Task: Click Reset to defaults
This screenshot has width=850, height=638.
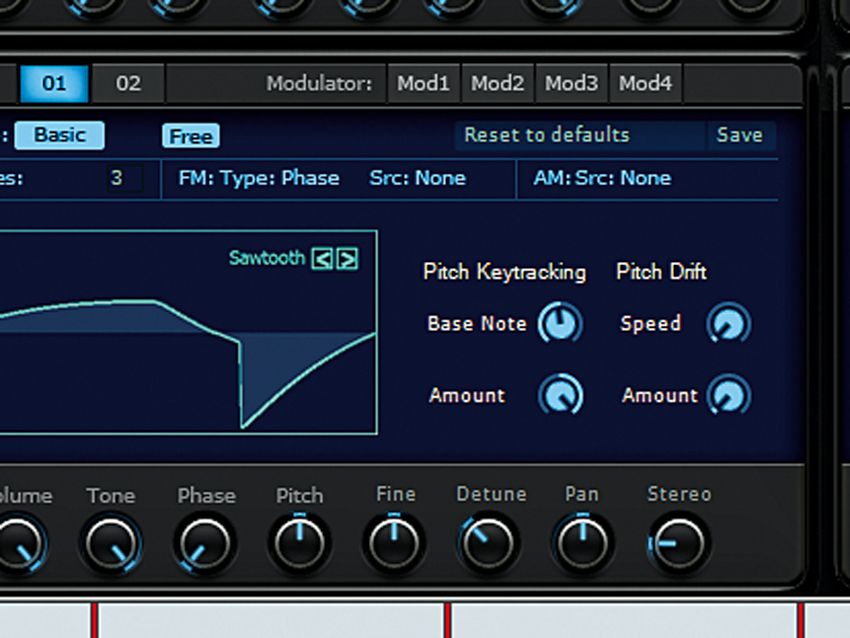Action: pyautogui.click(x=548, y=135)
